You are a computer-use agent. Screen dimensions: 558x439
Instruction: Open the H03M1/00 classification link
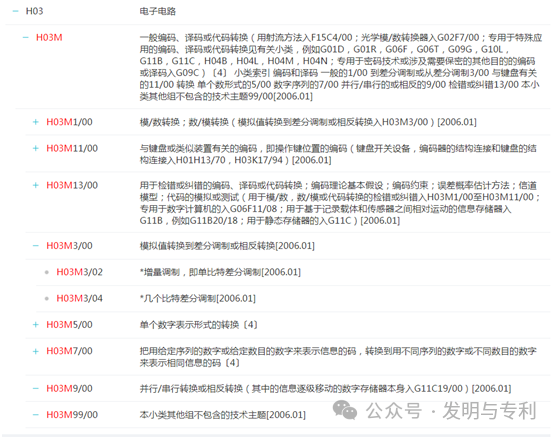pyautogui.click(x=69, y=122)
